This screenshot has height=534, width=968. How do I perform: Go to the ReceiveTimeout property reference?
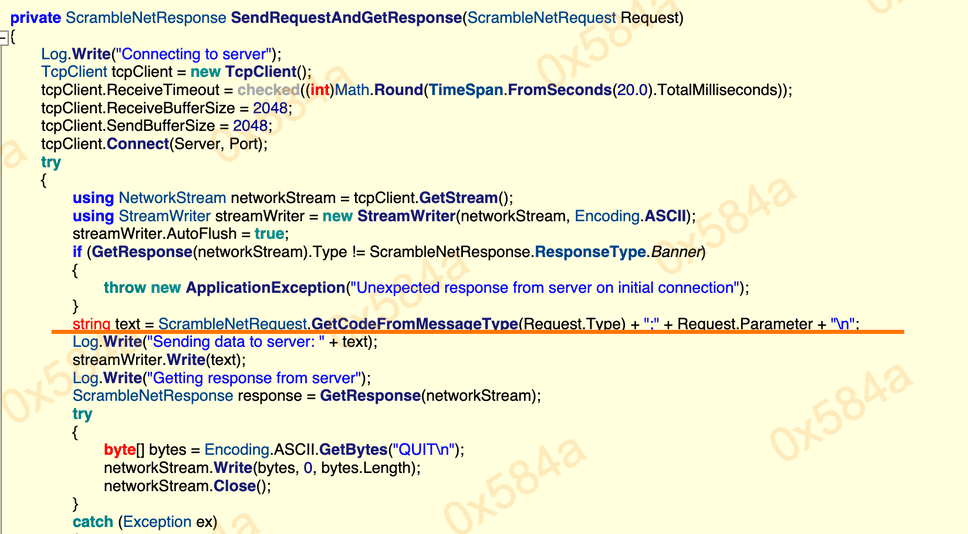point(170,90)
